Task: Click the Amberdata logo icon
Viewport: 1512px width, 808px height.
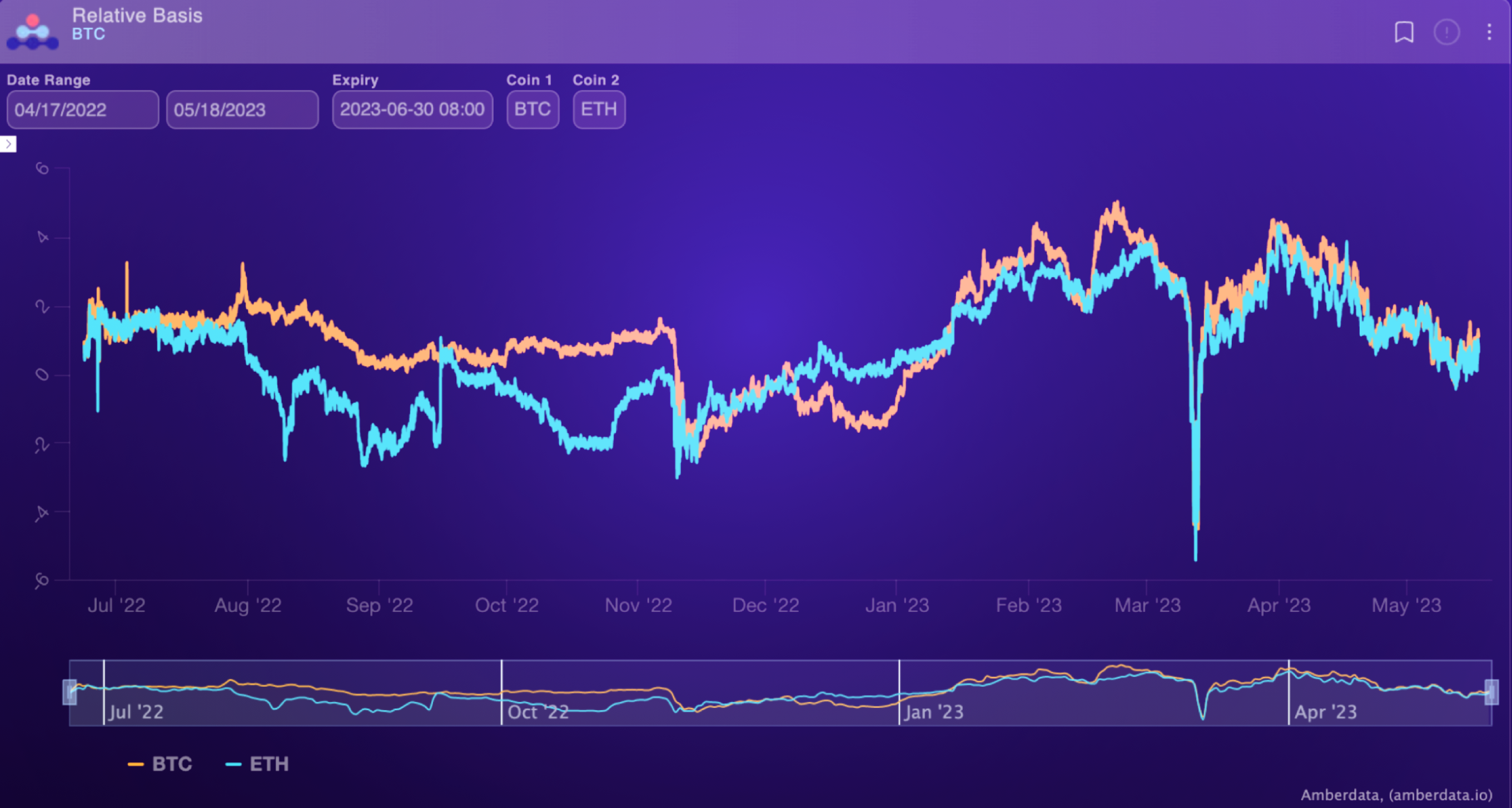Action: [x=33, y=32]
